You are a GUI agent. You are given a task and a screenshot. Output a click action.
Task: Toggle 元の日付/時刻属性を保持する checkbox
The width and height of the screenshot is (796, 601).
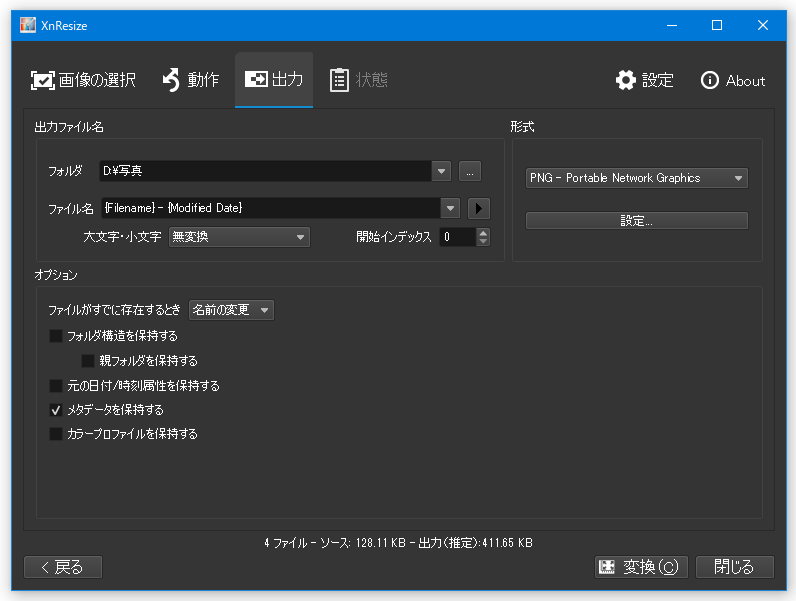[56, 386]
